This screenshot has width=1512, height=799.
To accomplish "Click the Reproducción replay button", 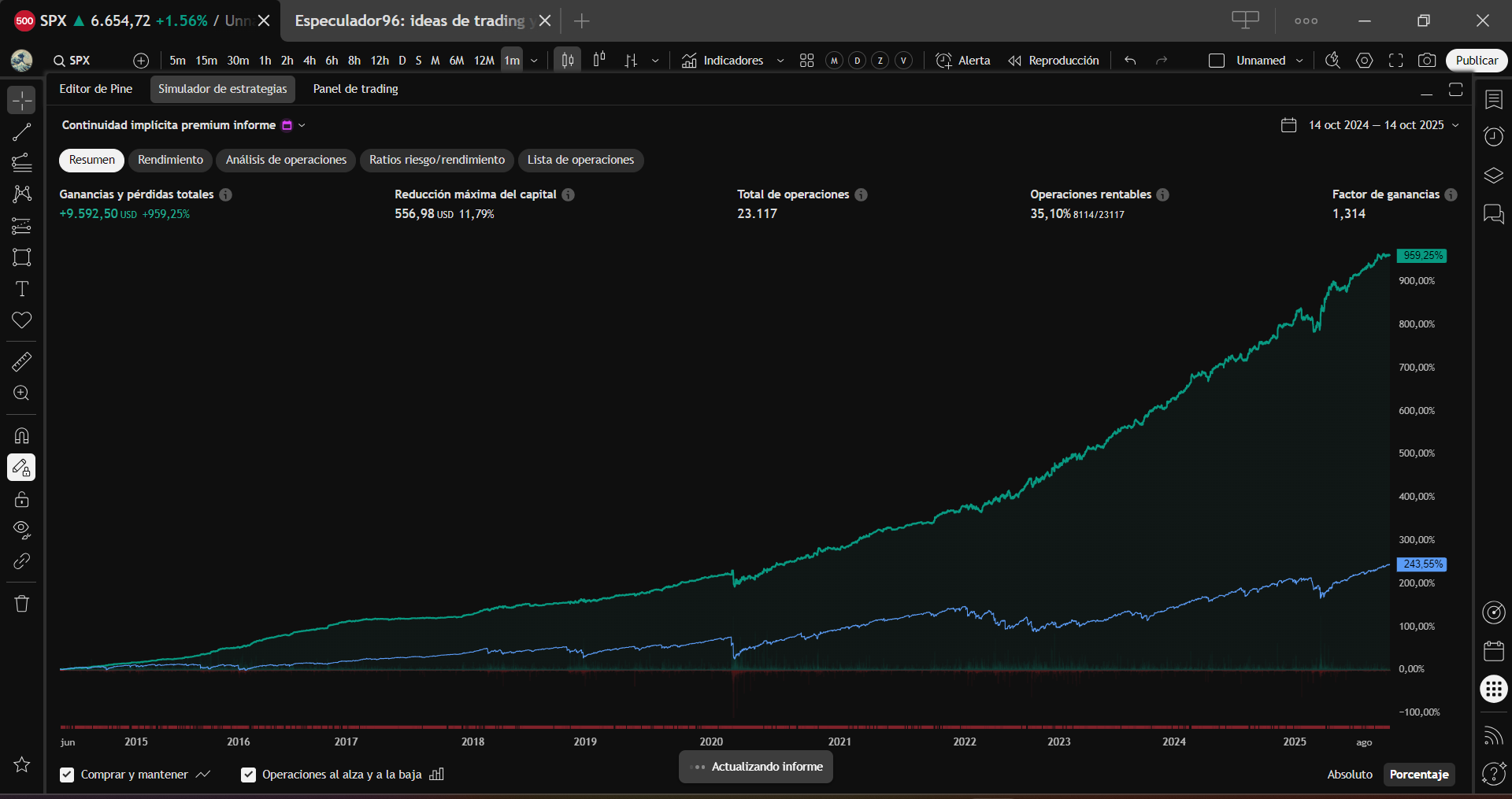I will [x=1054, y=61].
